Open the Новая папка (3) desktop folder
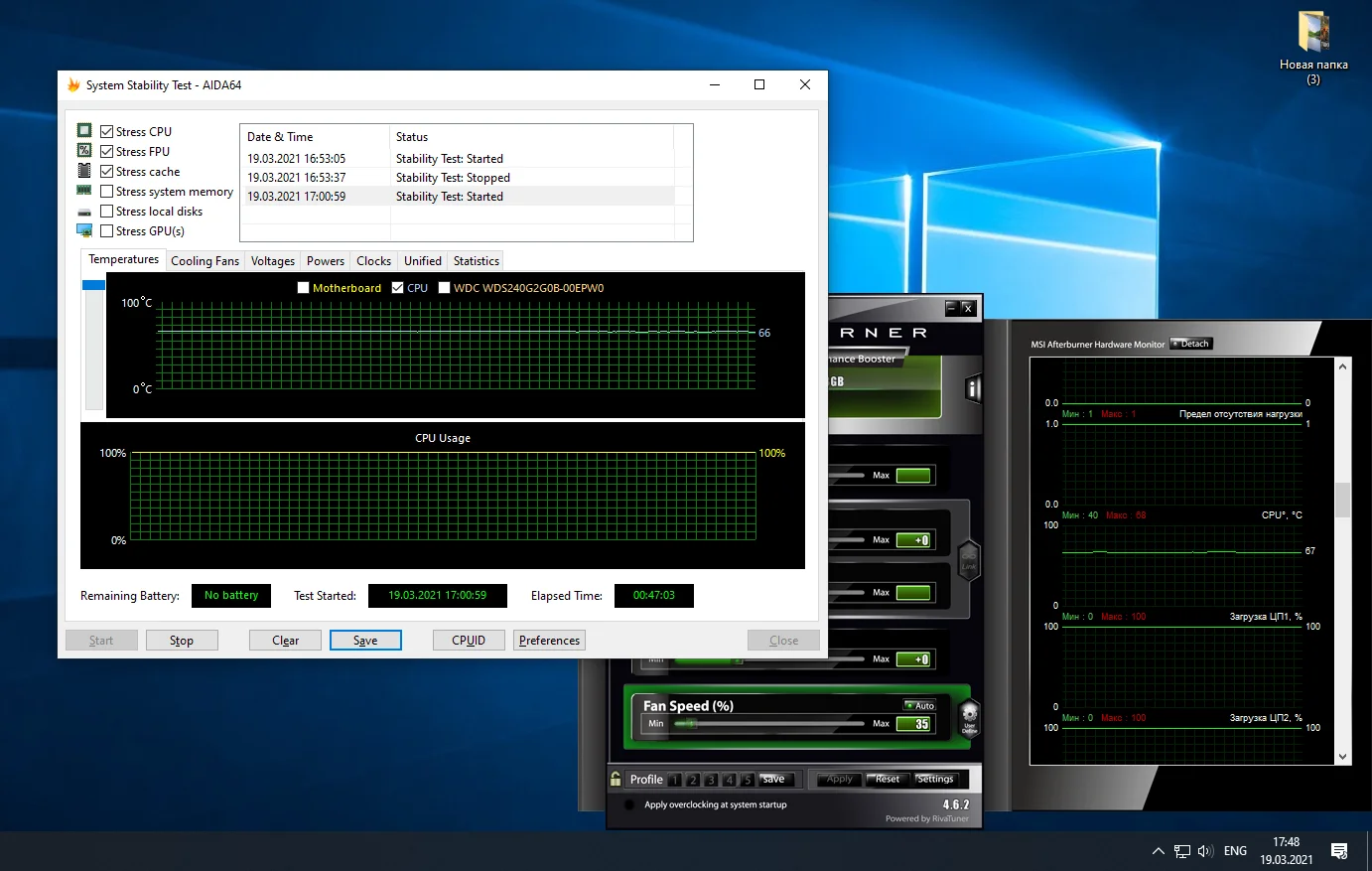Screen dimensions: 1372x871 (x=1313, y=48)
